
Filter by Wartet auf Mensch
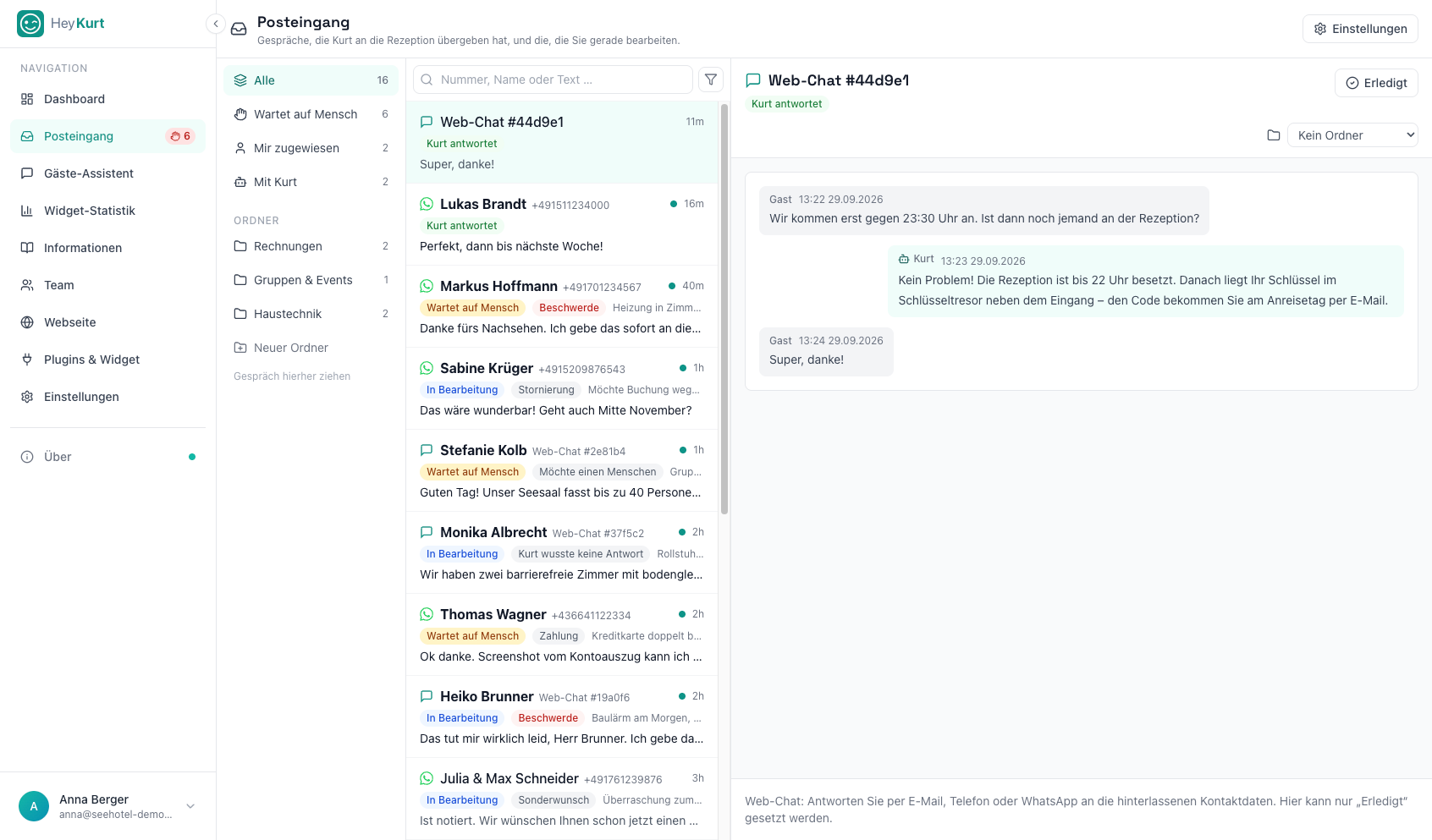pyautogui.click(x=311, y=114)
